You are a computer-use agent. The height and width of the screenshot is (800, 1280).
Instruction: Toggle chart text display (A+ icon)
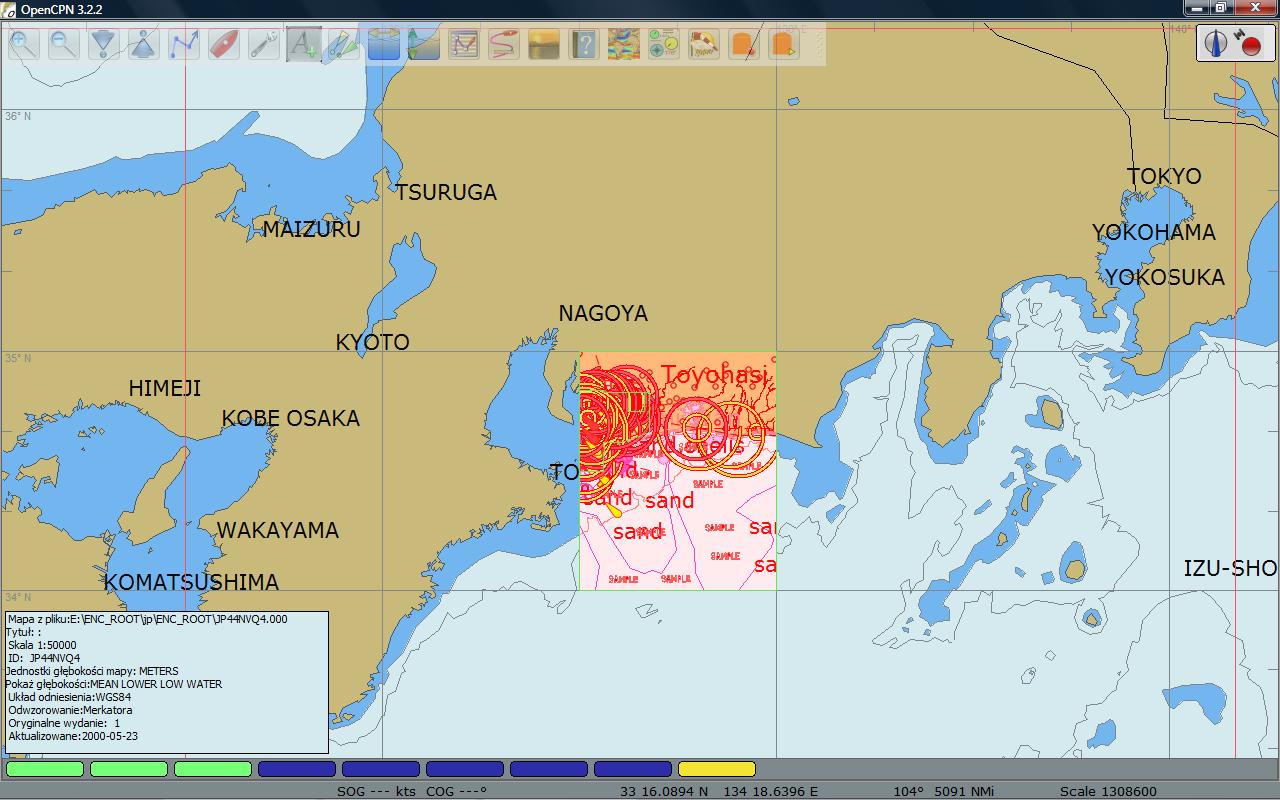304,44
